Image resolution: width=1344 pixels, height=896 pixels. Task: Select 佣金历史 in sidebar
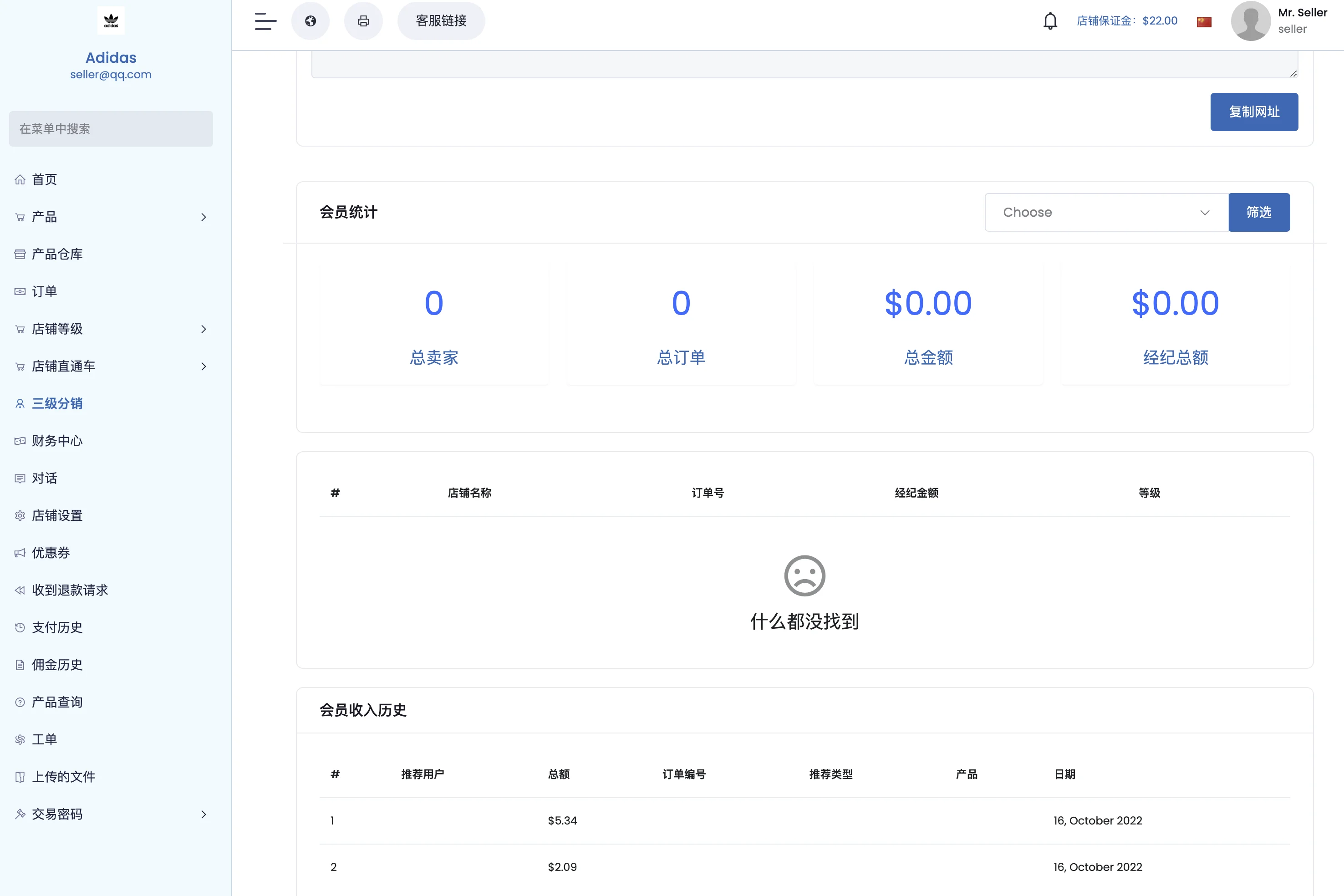57,665
